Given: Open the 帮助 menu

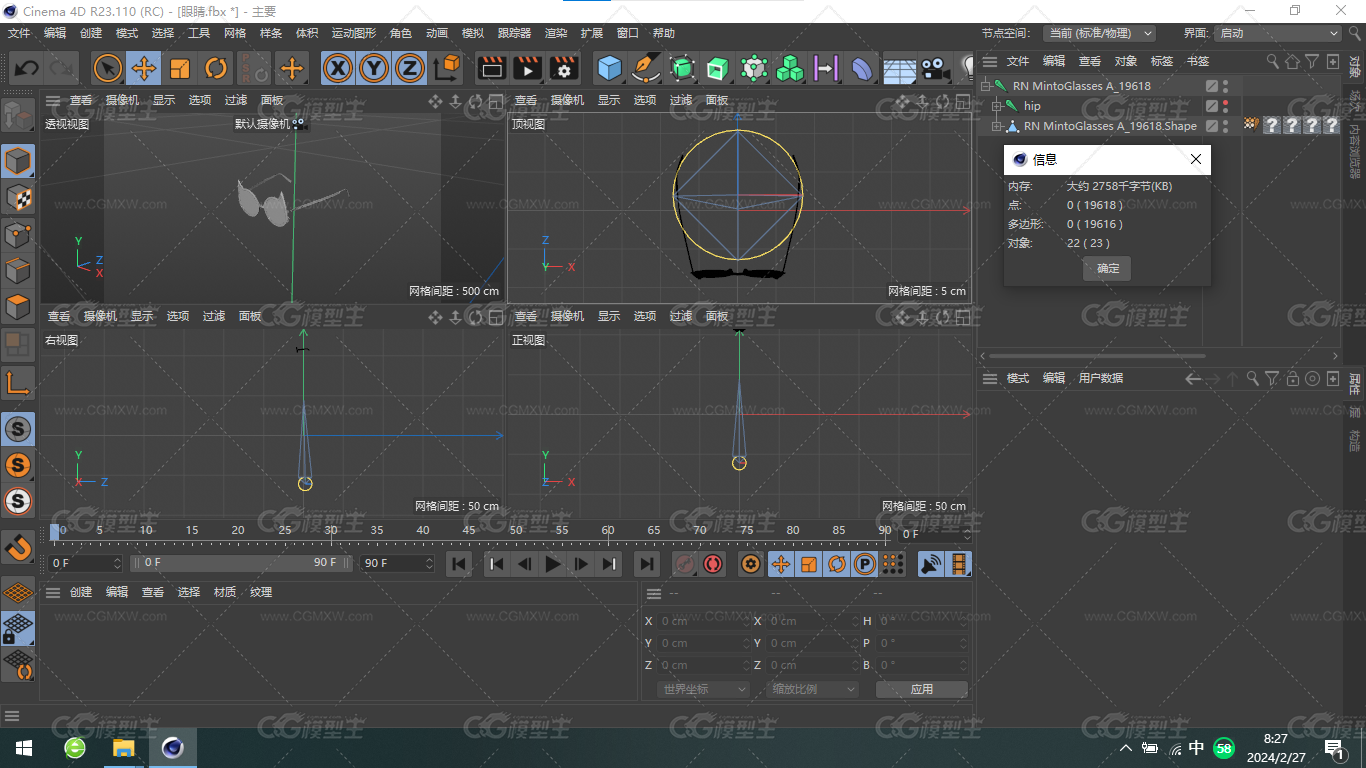Looking at the screenshot, I should point(664,33).
